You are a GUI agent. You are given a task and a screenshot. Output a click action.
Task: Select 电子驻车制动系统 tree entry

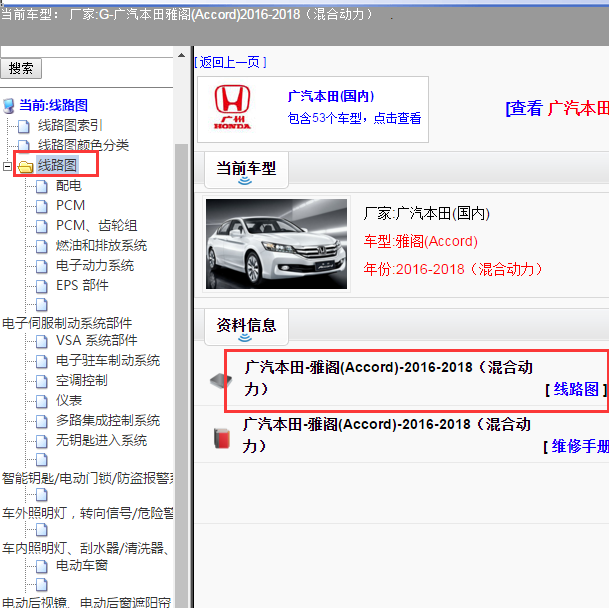coord(108,360)
